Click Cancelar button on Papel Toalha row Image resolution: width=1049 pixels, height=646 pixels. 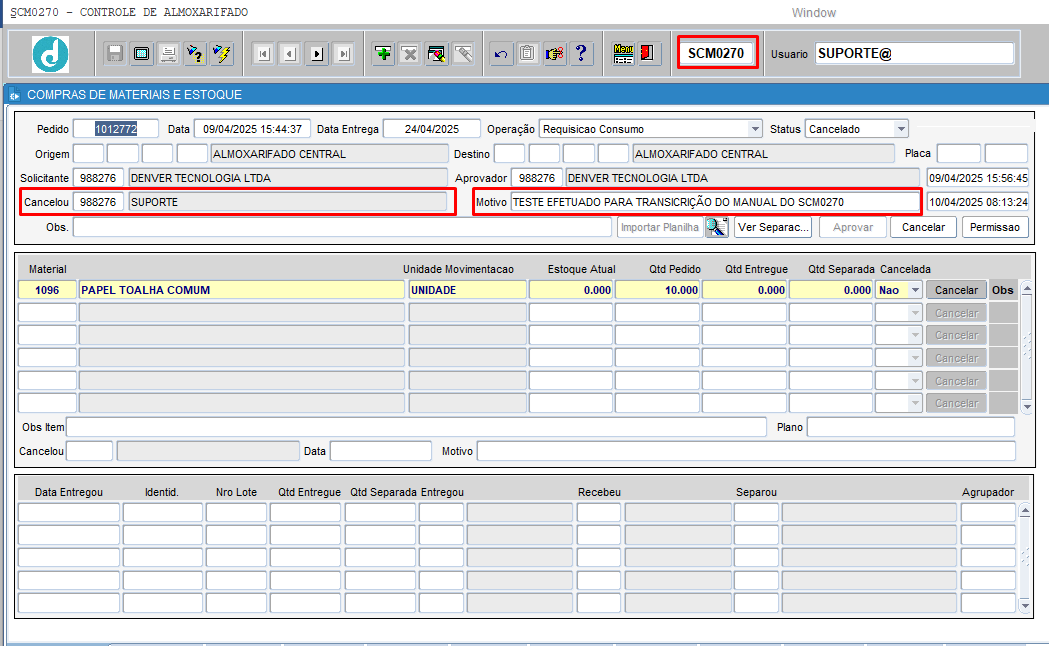pyautogui.click(x=956, y=290)
